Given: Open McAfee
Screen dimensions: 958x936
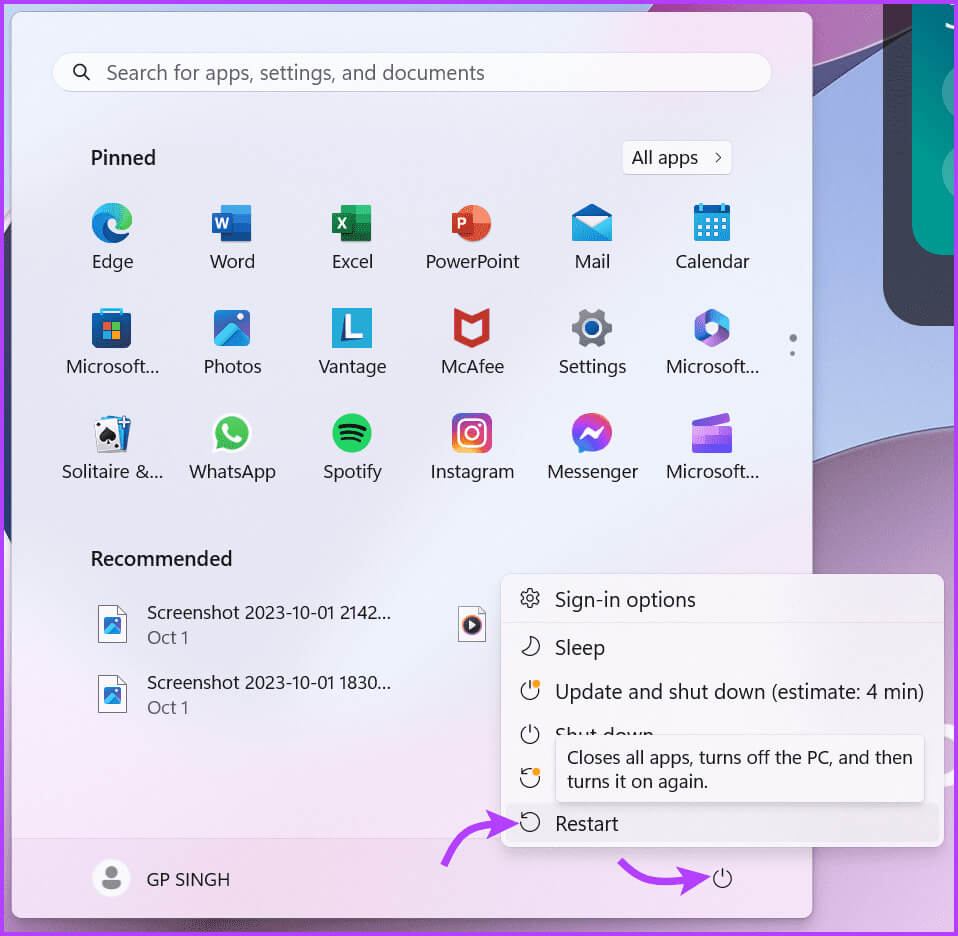Looking at the screenshot, I should pyautogui.click(x=472, y=341).
